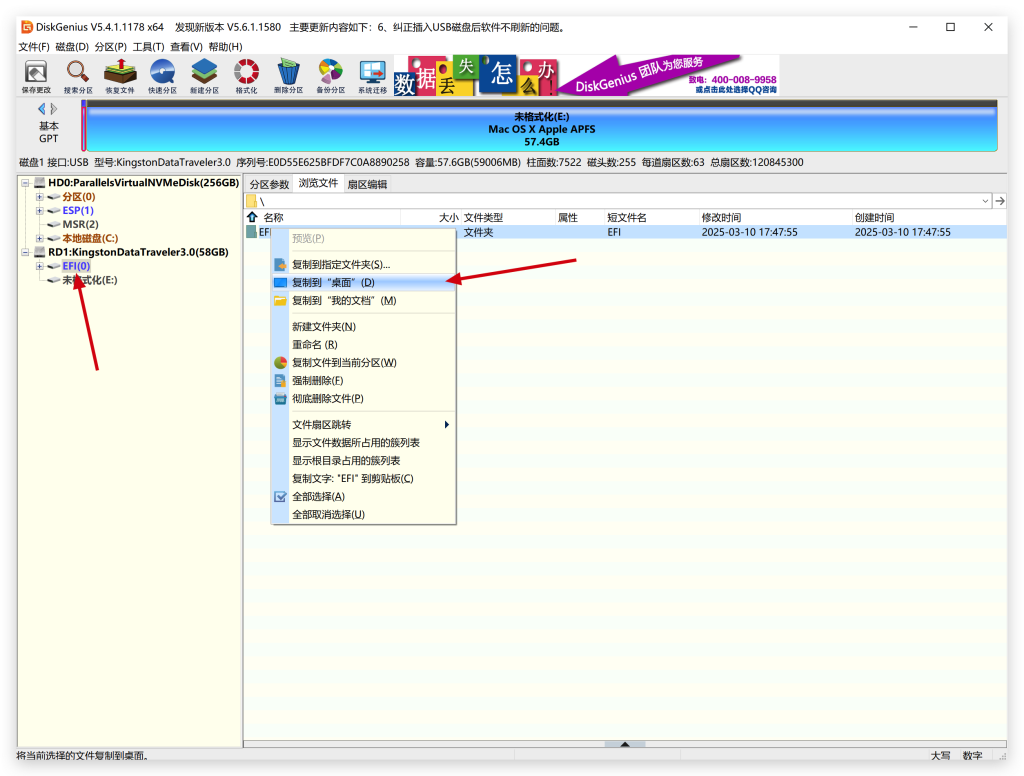This screenshot has width=1024, height=776.
Task: Click the Save Changes toolbar icon
Action: pos(36,76)
